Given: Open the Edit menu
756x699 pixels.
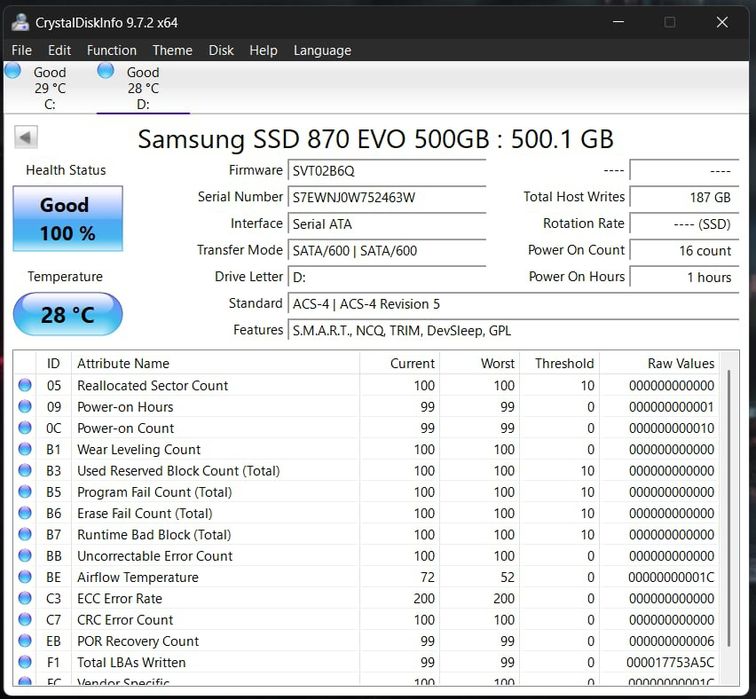Looking at the screenshot, I should click(59, 50).
